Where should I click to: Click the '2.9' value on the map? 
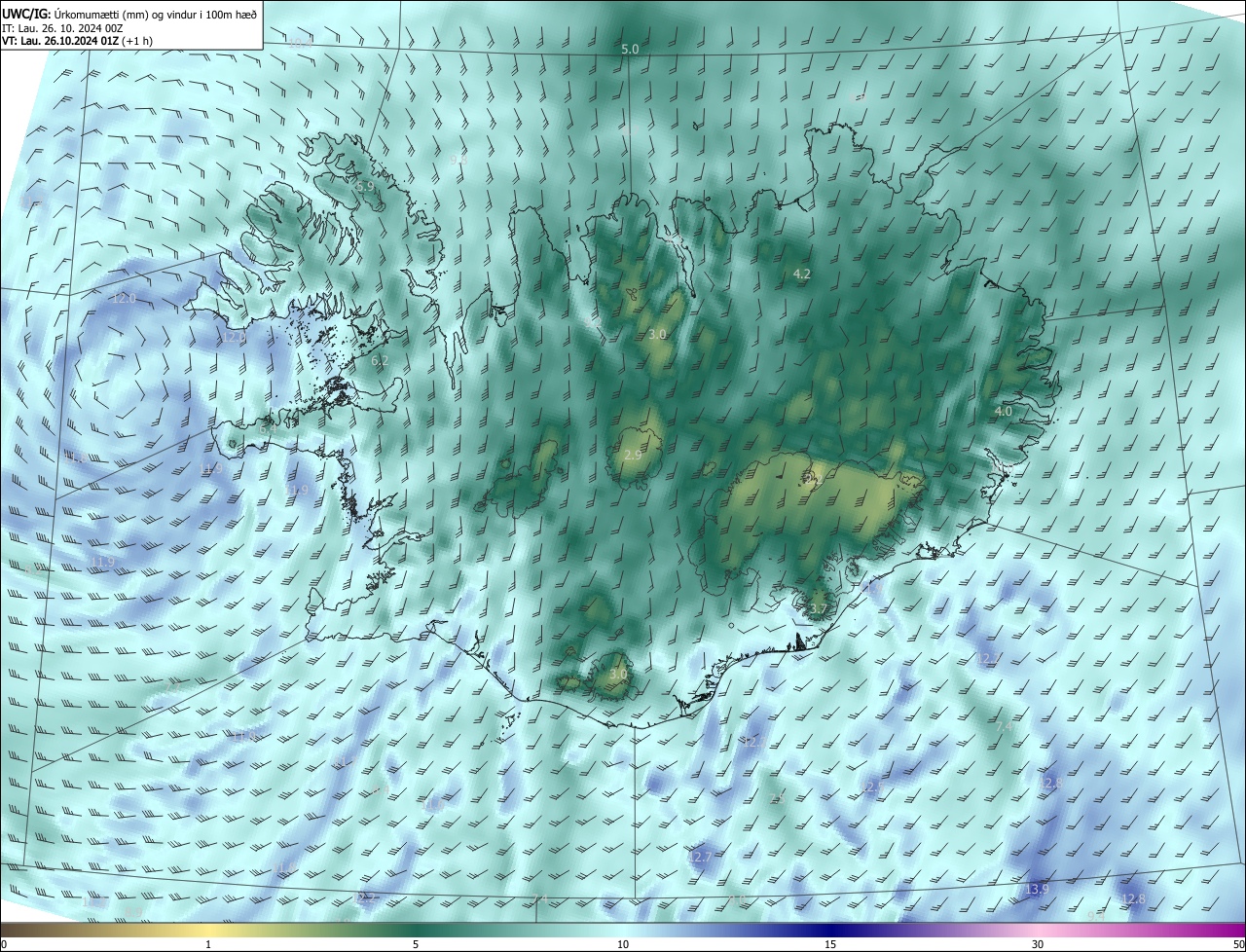pos(633,456)
